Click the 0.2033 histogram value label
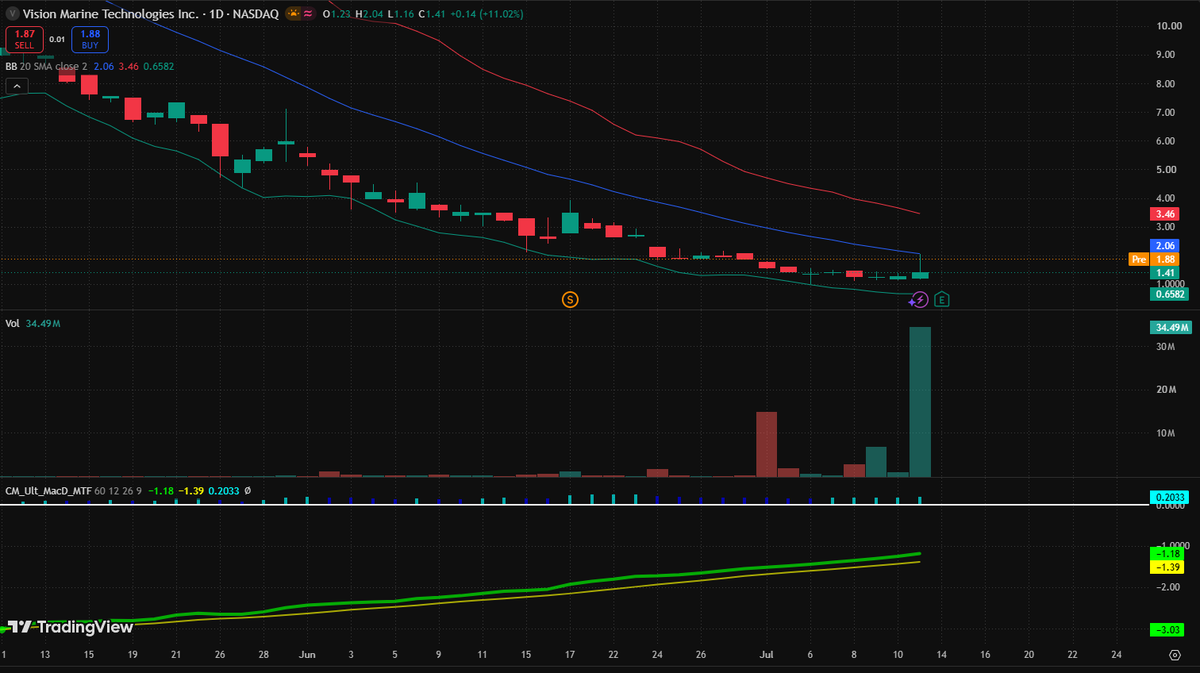 [x=1168, y=497]
